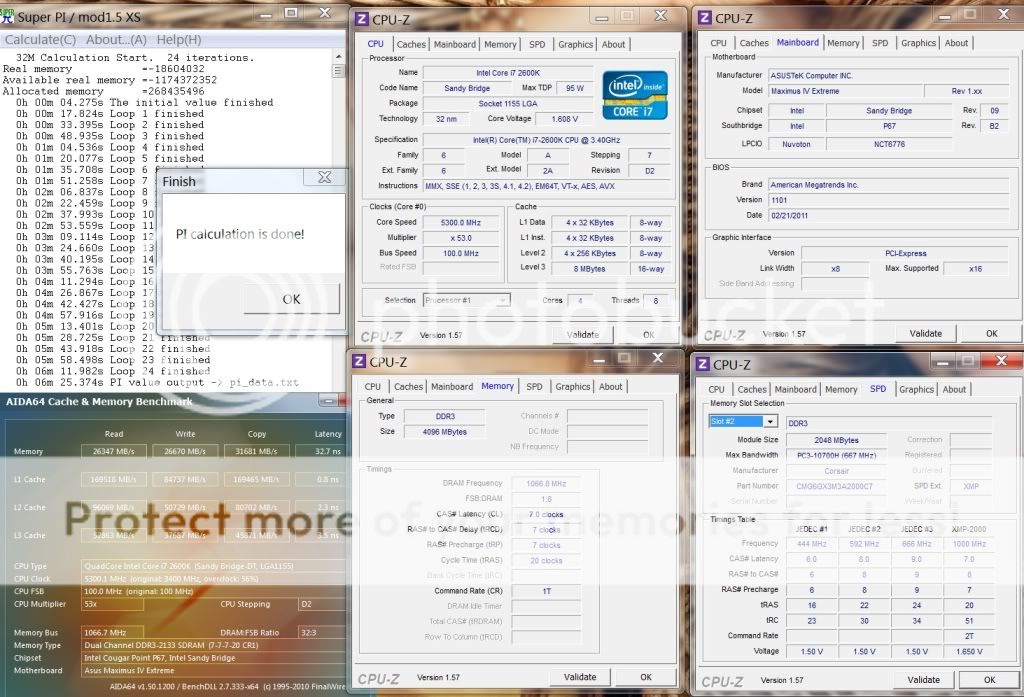Select AIDA64 memory read value 26347 MB/s
This screenshot has width=1024, height=697.
pos(114,451)
